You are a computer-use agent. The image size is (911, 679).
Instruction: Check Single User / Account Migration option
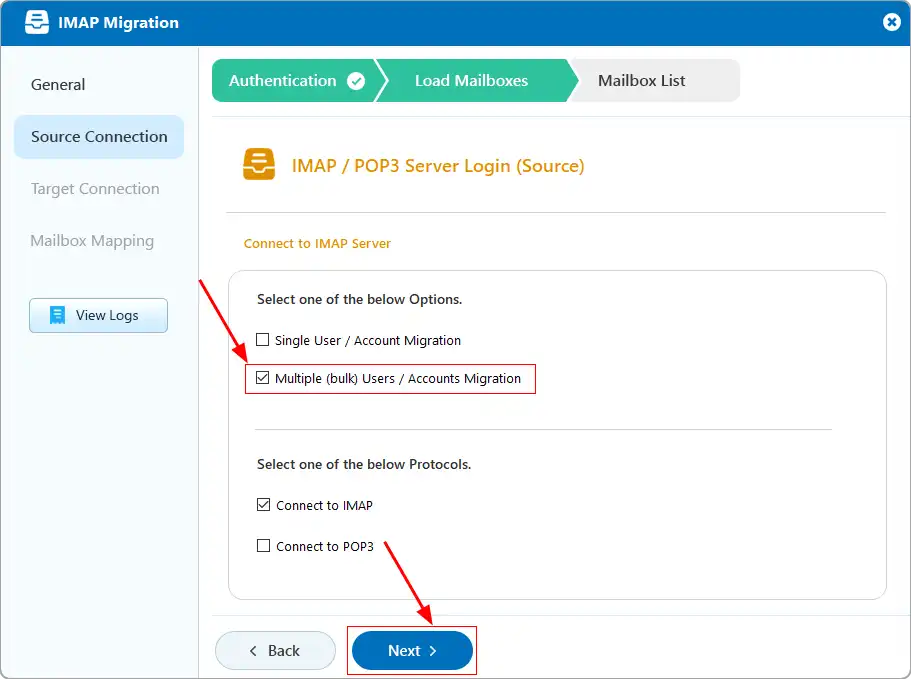pyautogui.click(x=263, y=340)
